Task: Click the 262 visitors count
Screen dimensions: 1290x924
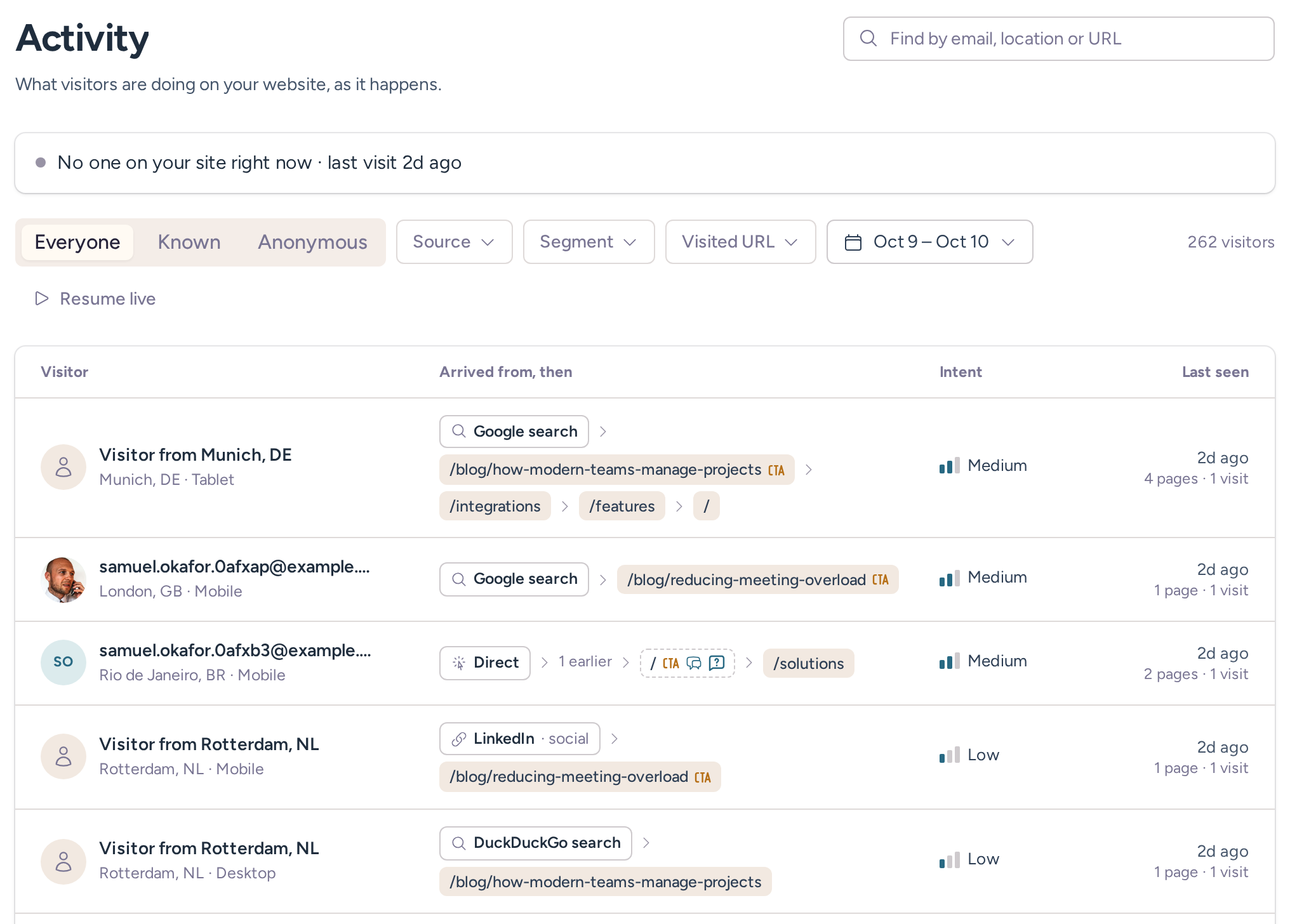Action: pyautogui.click(x=1231, y=242)
